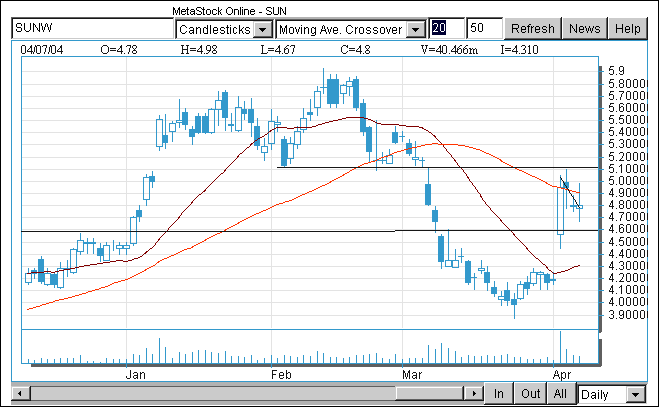Click the open price O=4.78
The width and height of the screenshot is (659, 407).
[x=119, y=50]
